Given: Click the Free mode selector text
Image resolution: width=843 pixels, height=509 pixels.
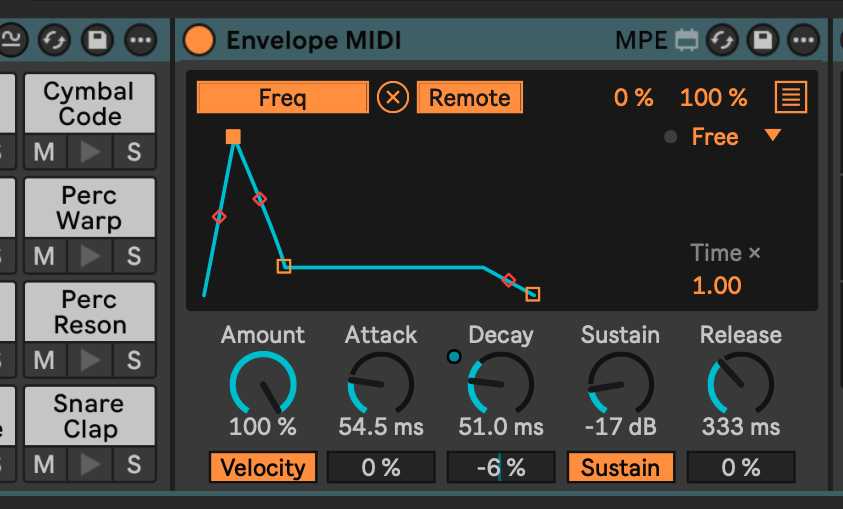Looking at the screenshot, I should coord(715,137).
